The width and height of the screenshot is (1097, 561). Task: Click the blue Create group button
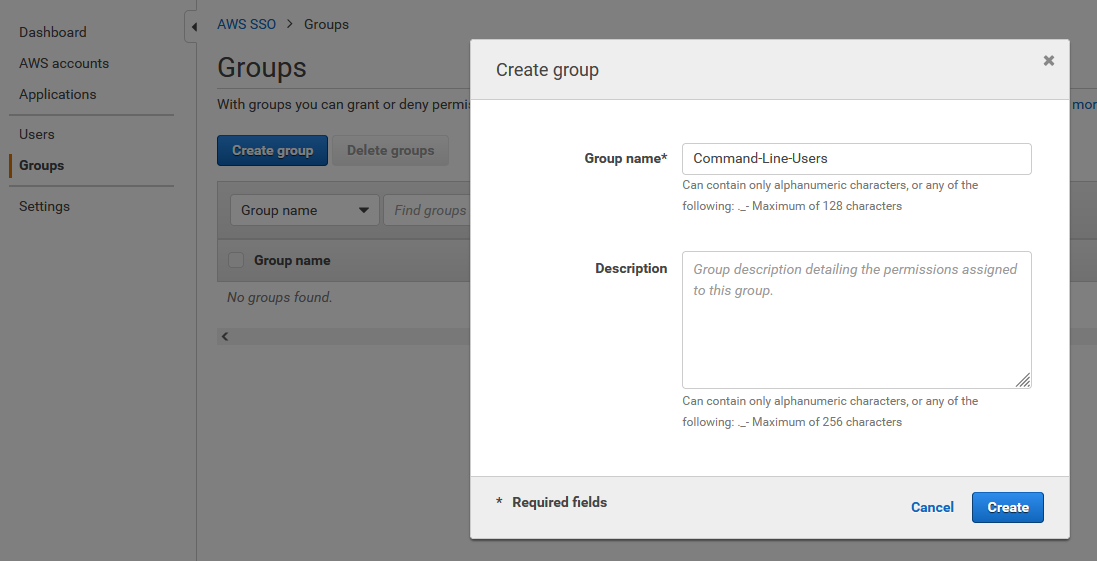coord(272,150)
